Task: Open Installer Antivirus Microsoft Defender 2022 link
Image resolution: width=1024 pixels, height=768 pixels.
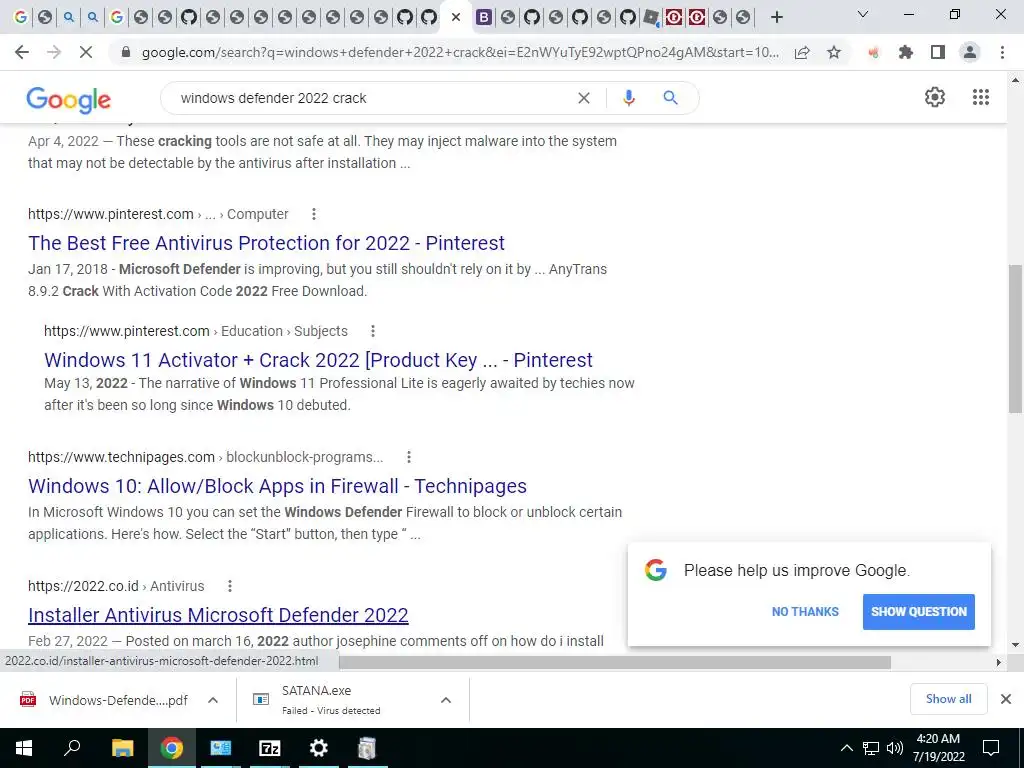Action: tap(218, 615)
